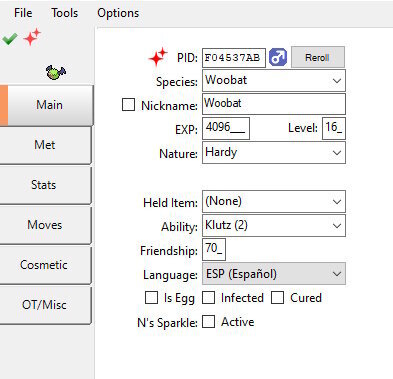Image resolution: width=393 pixels, height=379 pixels.
Task: Click the red shiny sparkle icon near the checkmark
Action: 32,37
